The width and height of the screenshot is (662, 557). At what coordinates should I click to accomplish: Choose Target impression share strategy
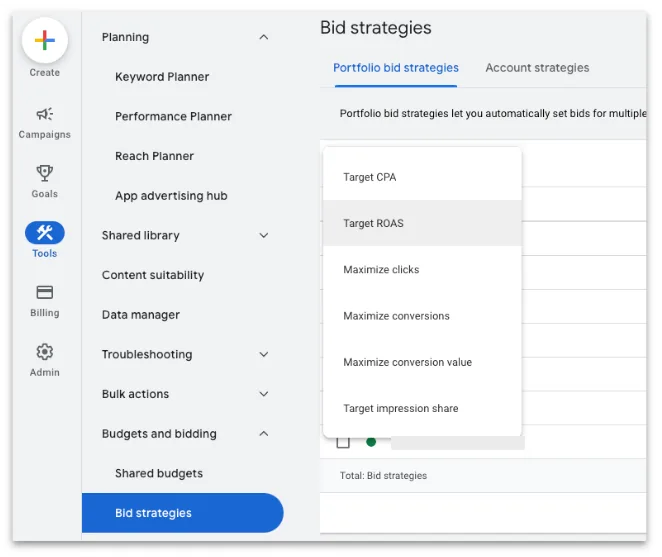[422, 408]
